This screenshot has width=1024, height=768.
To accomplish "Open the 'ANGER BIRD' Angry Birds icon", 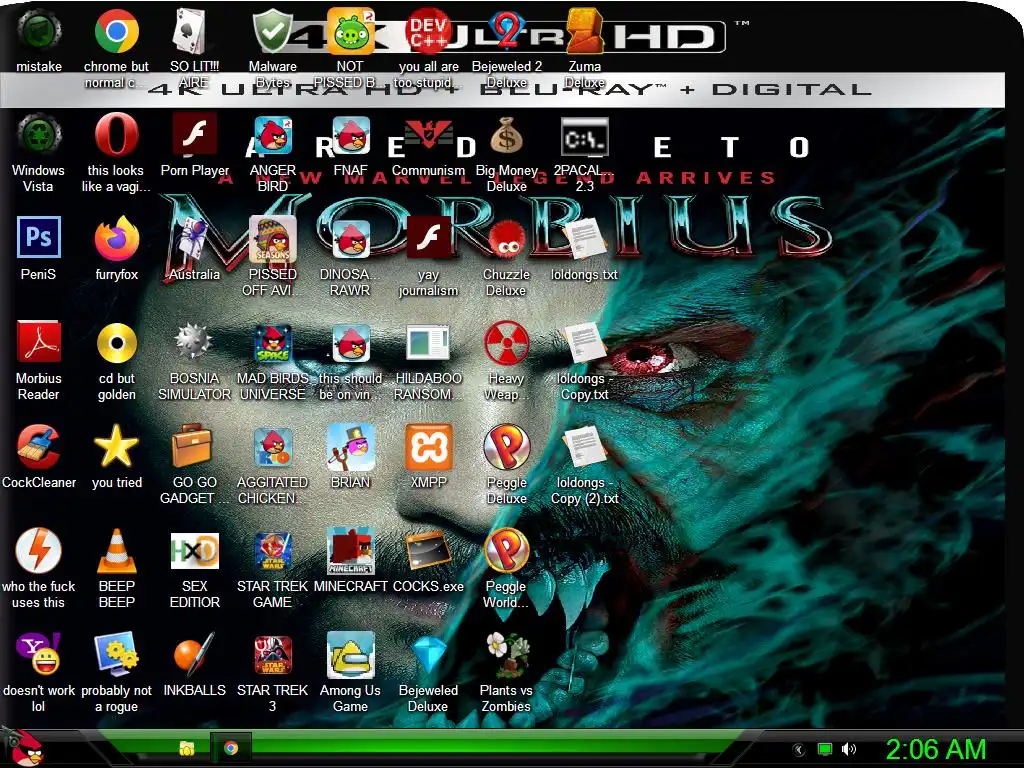I will 272,135.
